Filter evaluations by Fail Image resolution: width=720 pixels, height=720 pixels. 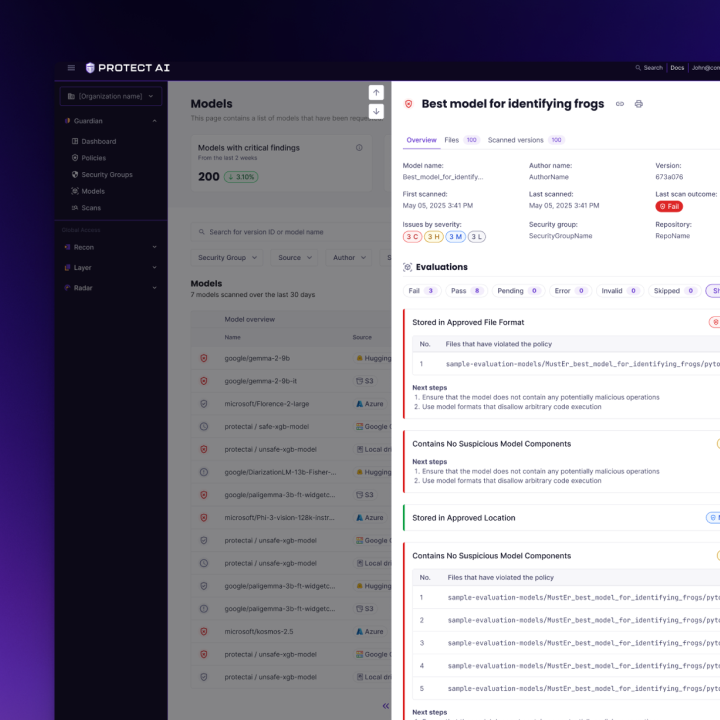coord(422,291)
